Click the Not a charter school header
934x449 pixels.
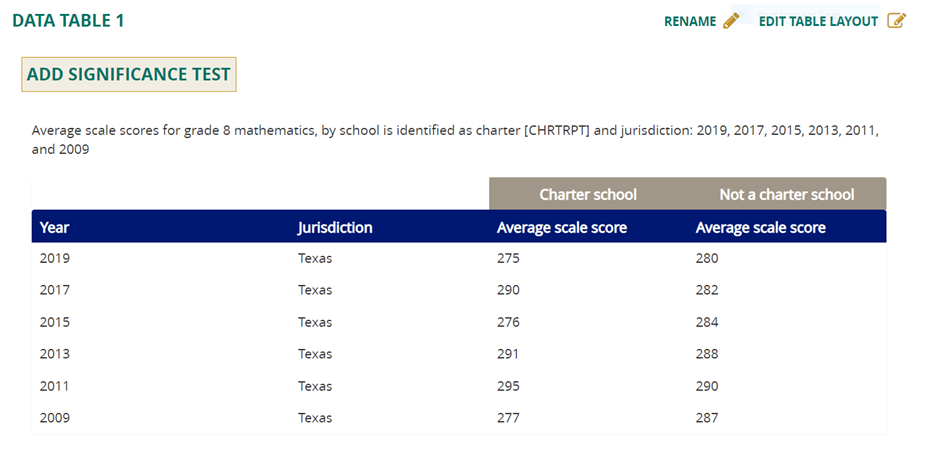(x=786, y=194)
